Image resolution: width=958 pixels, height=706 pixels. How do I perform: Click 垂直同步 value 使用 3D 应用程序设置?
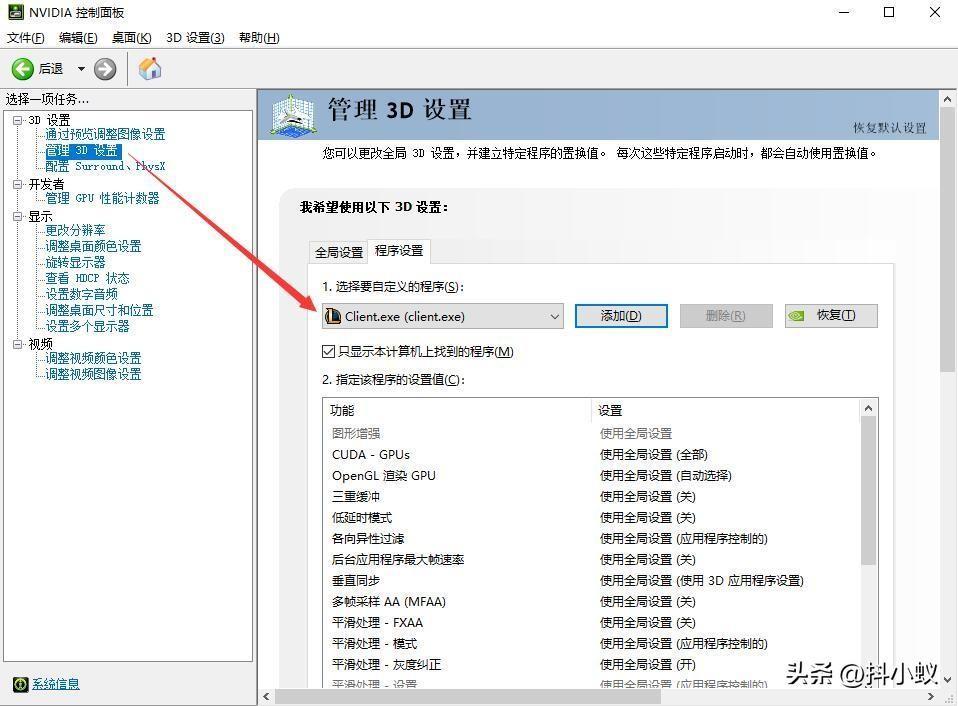(701, 581)
